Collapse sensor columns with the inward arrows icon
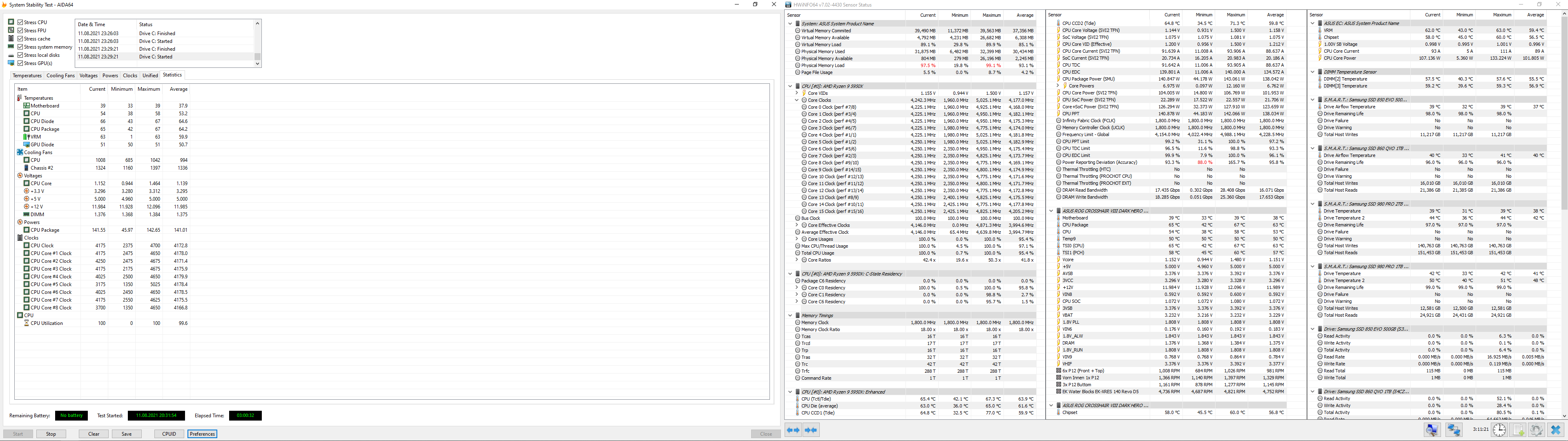 pos(812,430)
